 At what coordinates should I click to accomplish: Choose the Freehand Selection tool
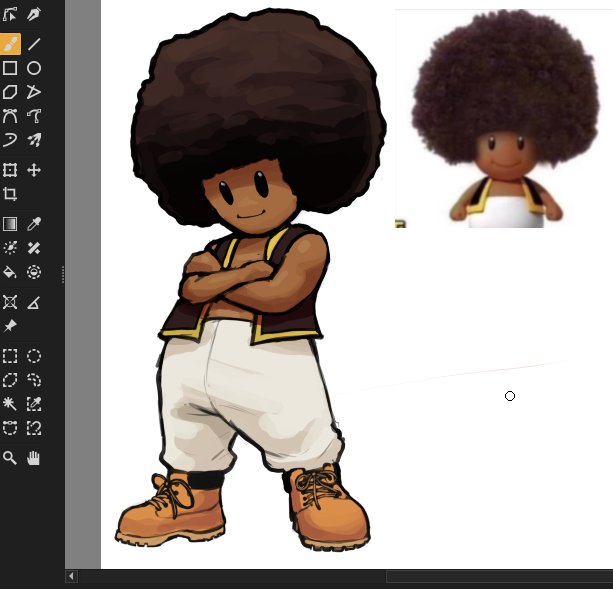click(34, 380)
